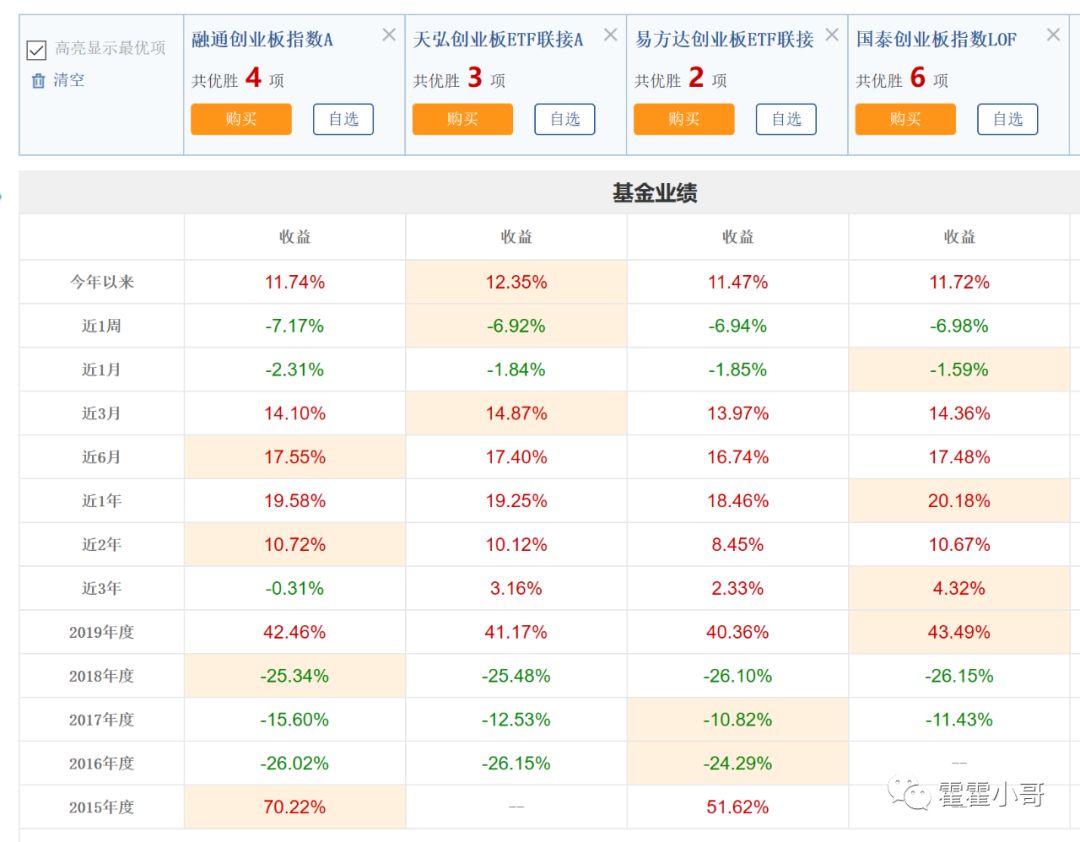Image resolution: width=1080 pixels, height=842 pixels.
Task: Add 易方达创业板ETF联接 to 自选
Action: click(x=786, y=119)
